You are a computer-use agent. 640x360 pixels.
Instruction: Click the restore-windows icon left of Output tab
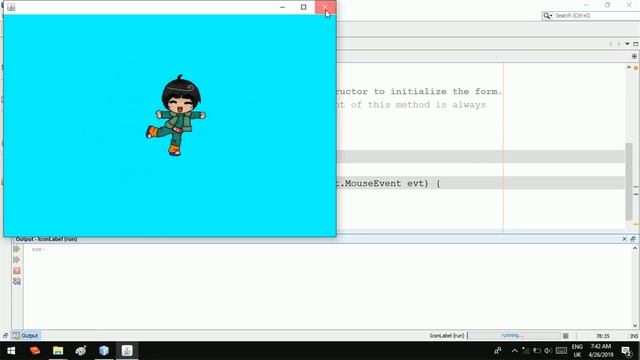click(5, 336)
